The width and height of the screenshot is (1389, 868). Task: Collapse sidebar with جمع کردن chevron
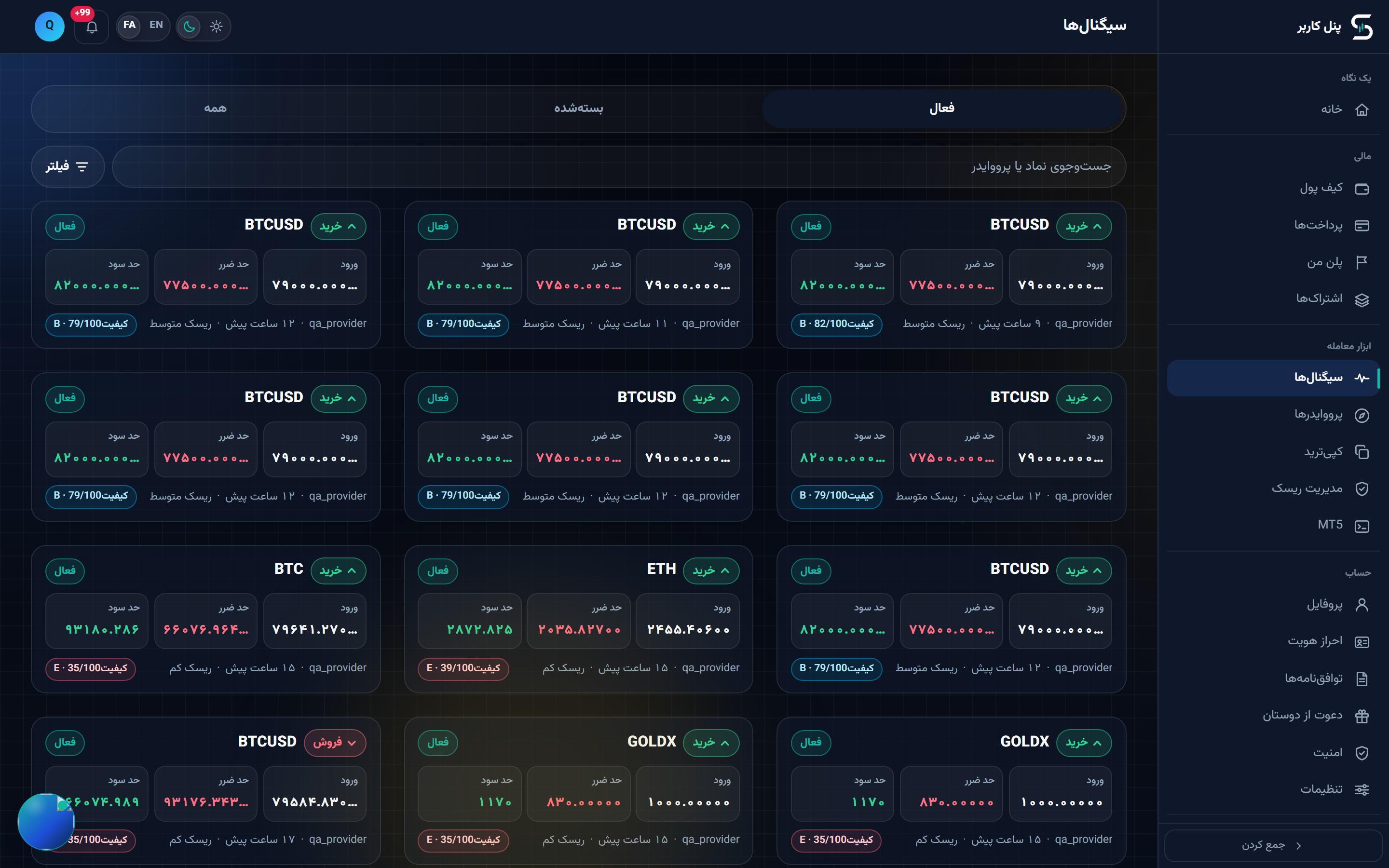point(1273,846)
